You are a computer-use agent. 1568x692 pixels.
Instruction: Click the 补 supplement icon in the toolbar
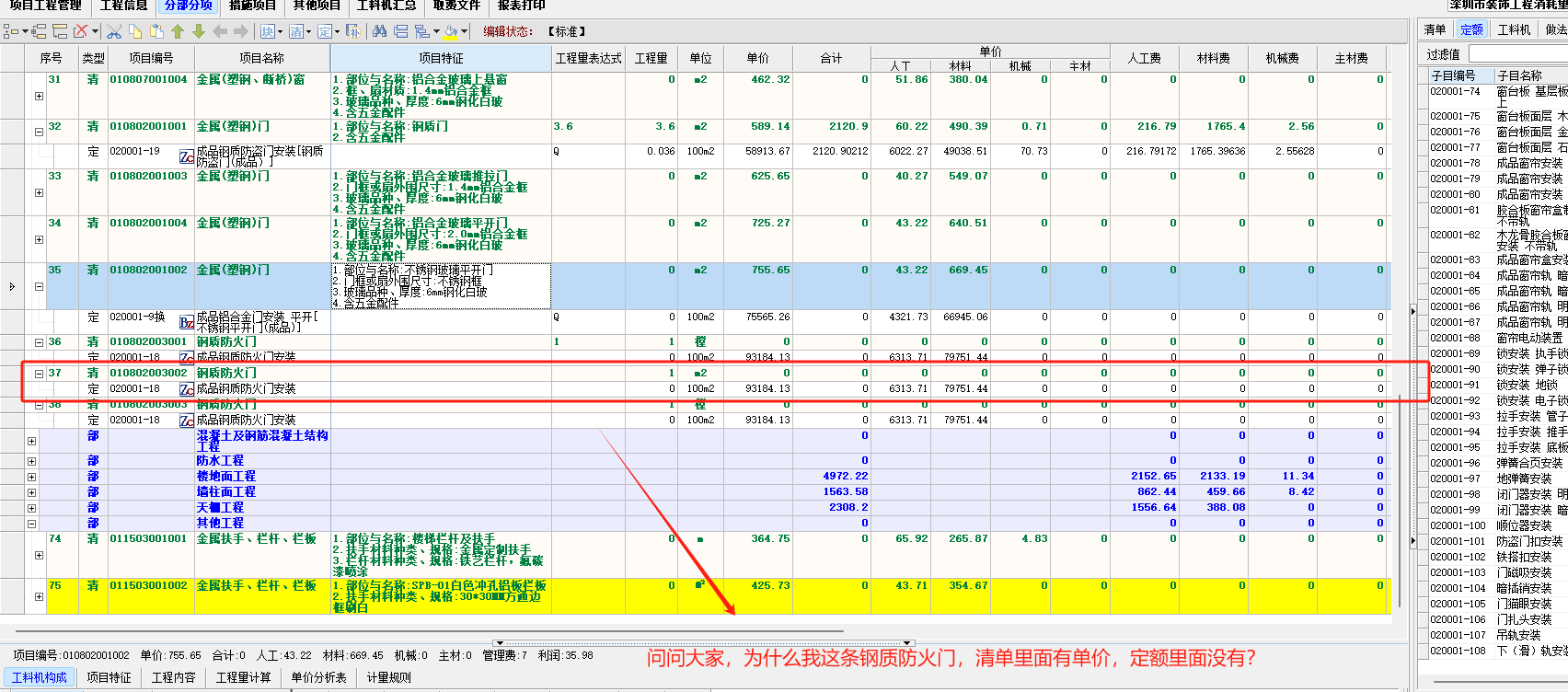352,31
